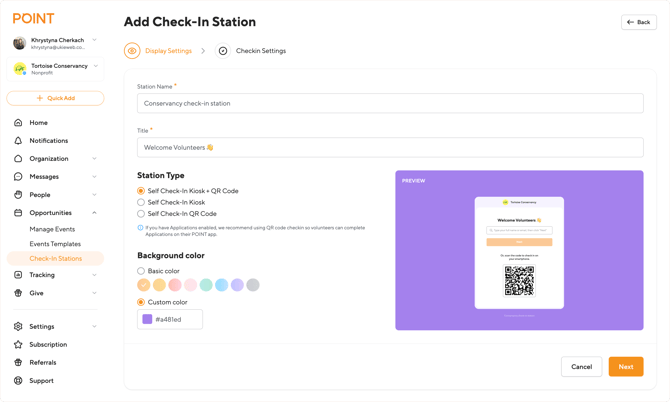Click the Settings gear icon
Image resolution: width=670 pixels, height=402 pixels.
[x=18, y=327]
